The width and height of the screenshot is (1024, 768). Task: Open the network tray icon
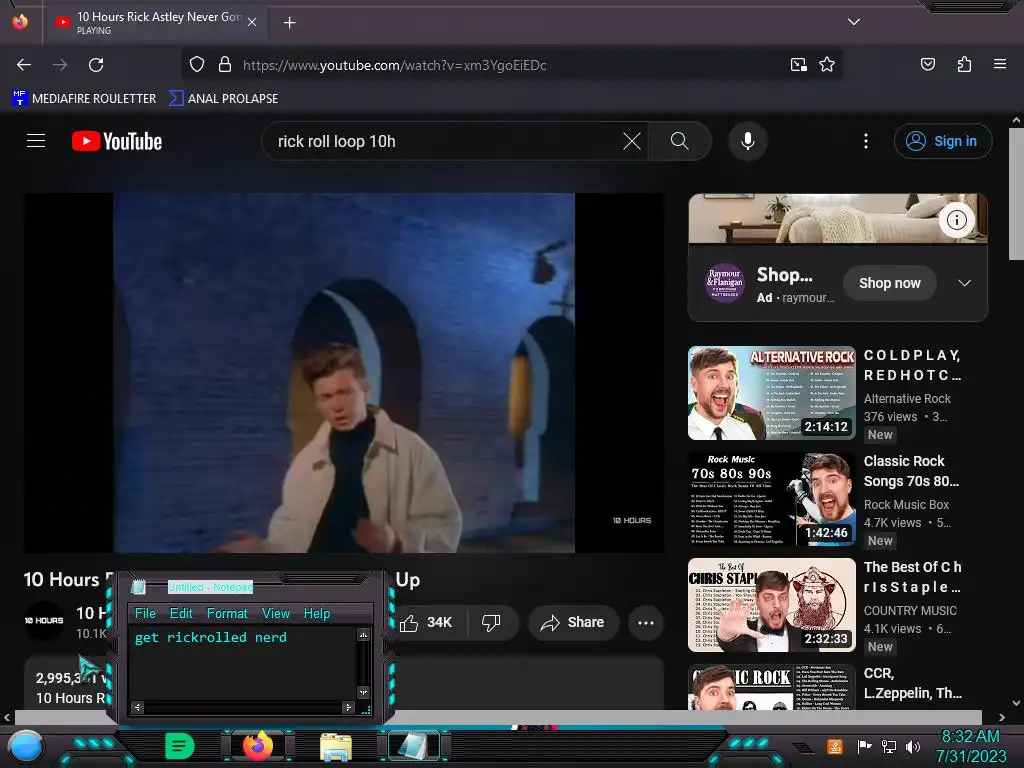(888, 746)
